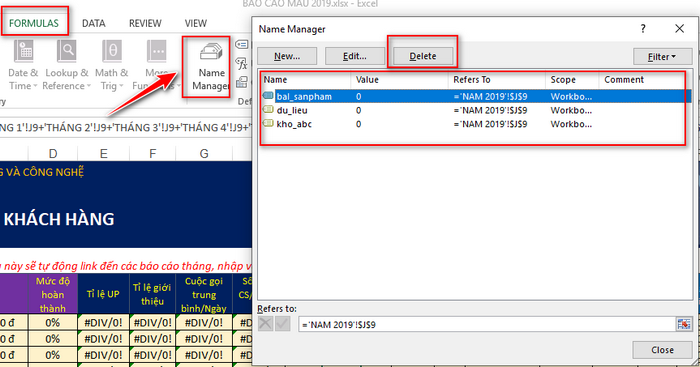The height and width of the screenshot is (367, 700).
Task: Sort by the Refers To column header
Action: pos(497,80)
